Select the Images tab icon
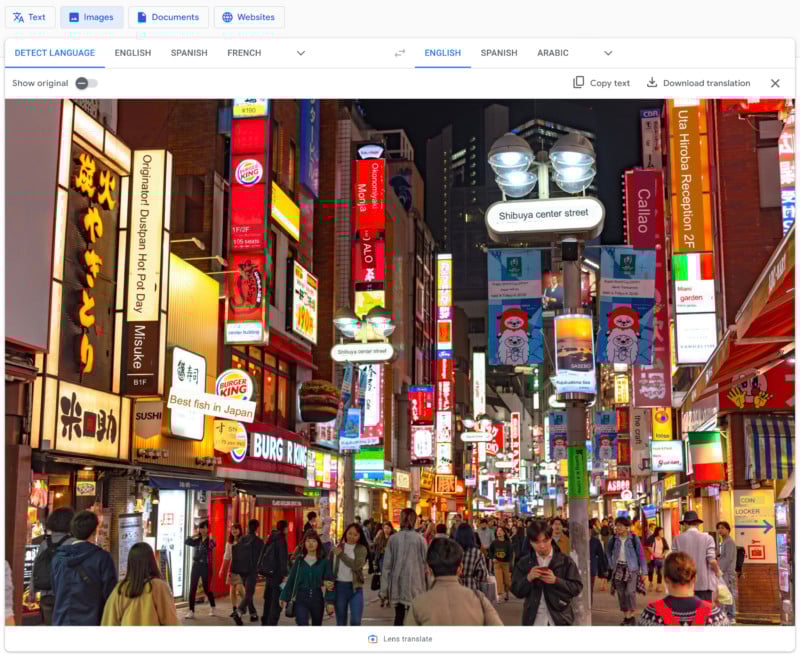This screenshot has height=656, width=800. click(74, 17)
